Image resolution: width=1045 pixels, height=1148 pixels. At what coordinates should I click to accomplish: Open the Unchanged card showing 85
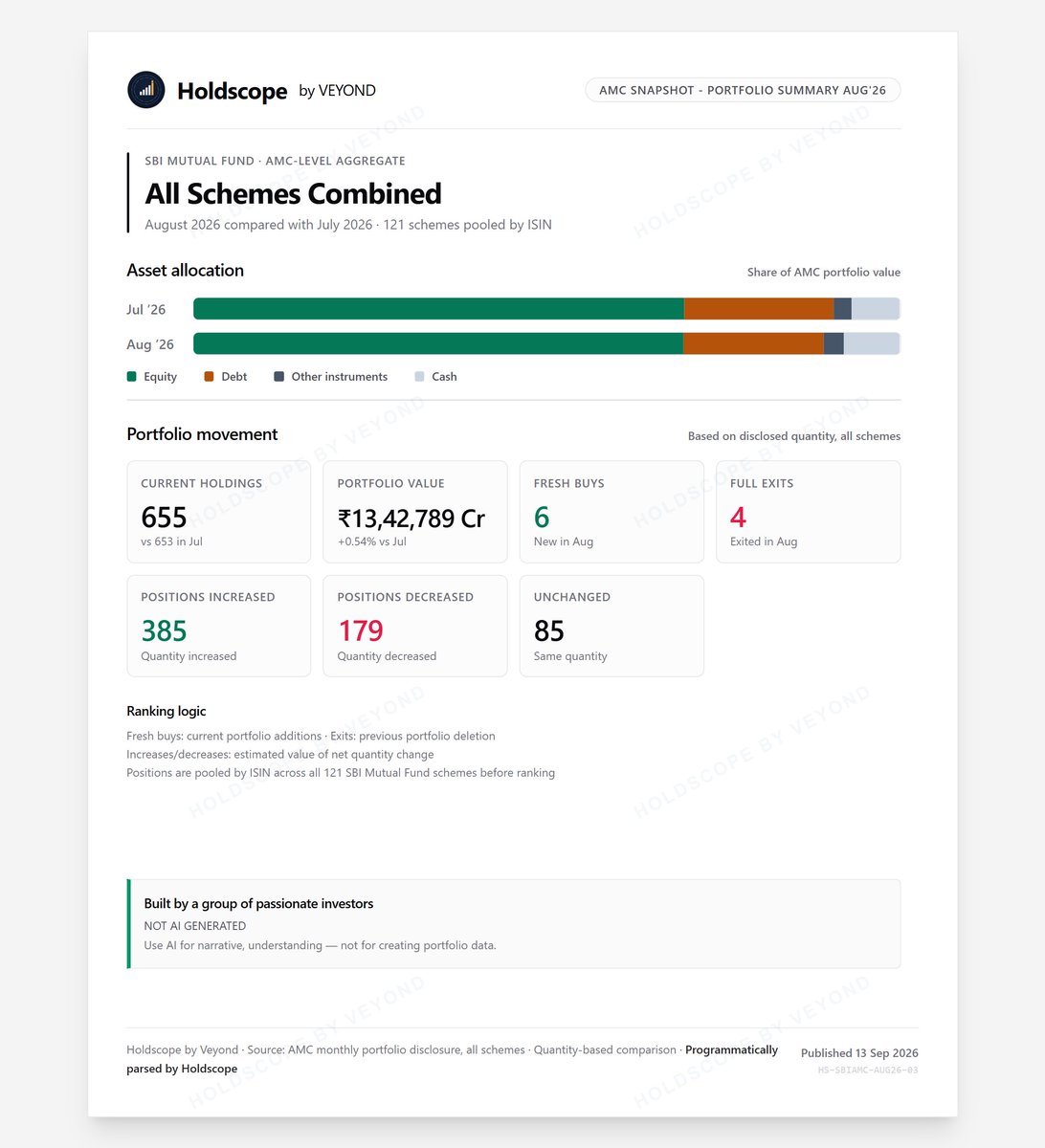pyautogui.click(x=611, y=626)
